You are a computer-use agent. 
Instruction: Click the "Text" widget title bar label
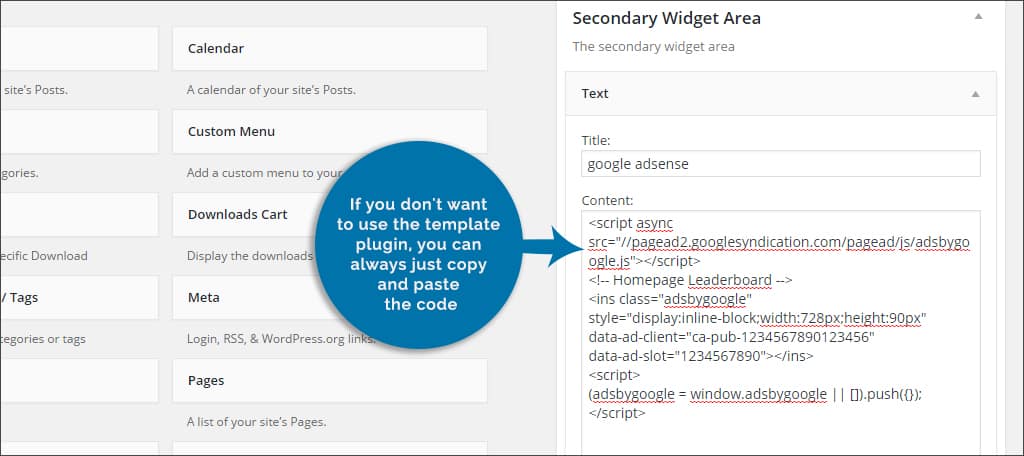tap(595, 93)
